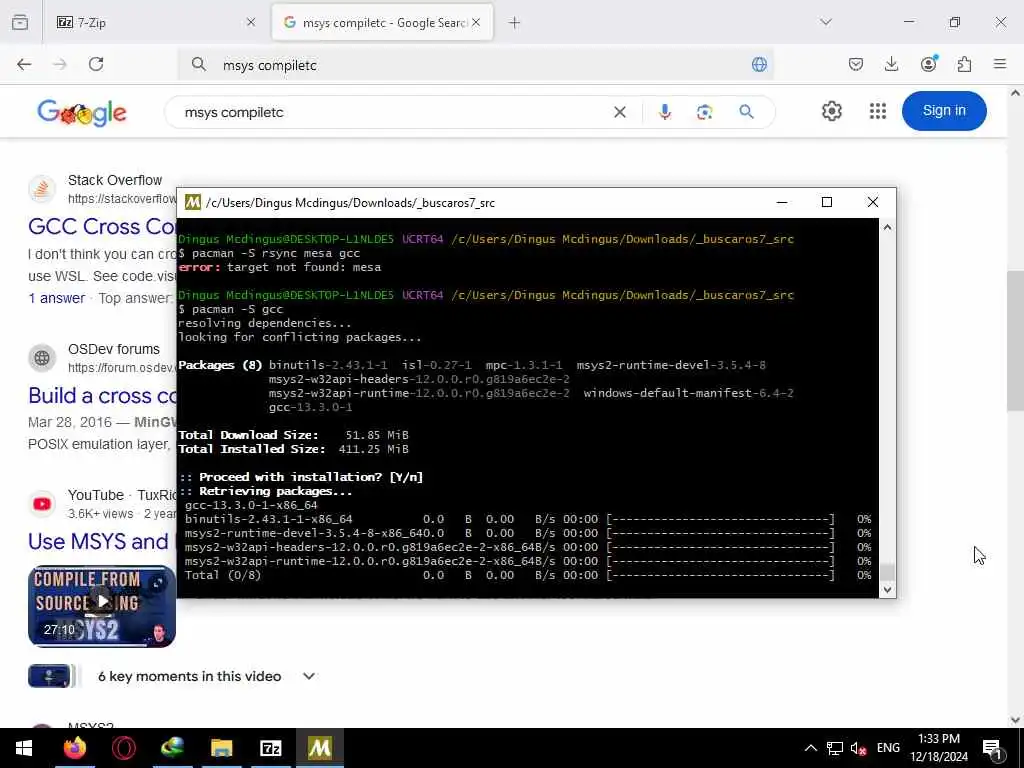Switch to the 7-Zip tab

coord(153,22)
